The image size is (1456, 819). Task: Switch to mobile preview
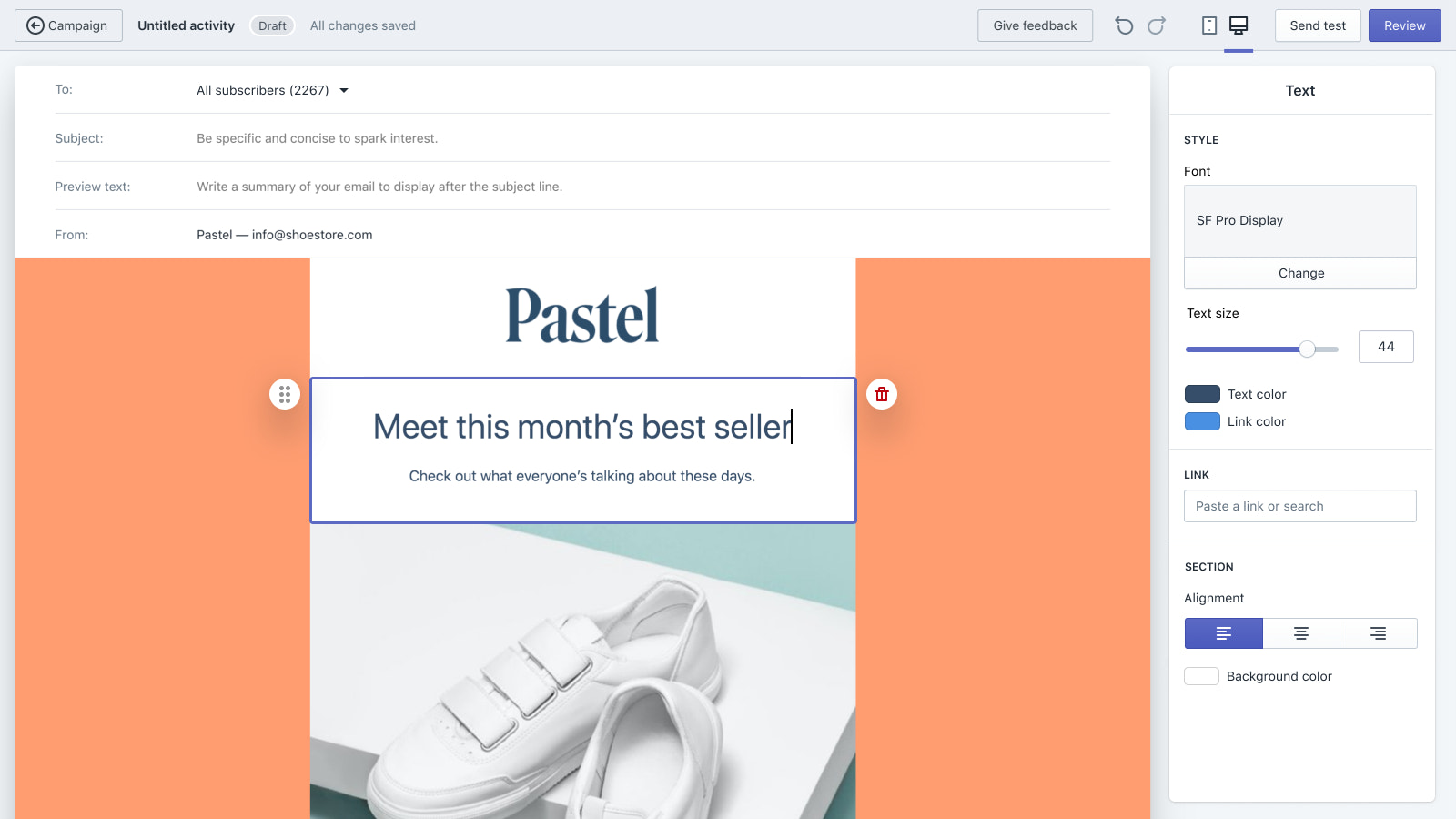point(1209,25)
